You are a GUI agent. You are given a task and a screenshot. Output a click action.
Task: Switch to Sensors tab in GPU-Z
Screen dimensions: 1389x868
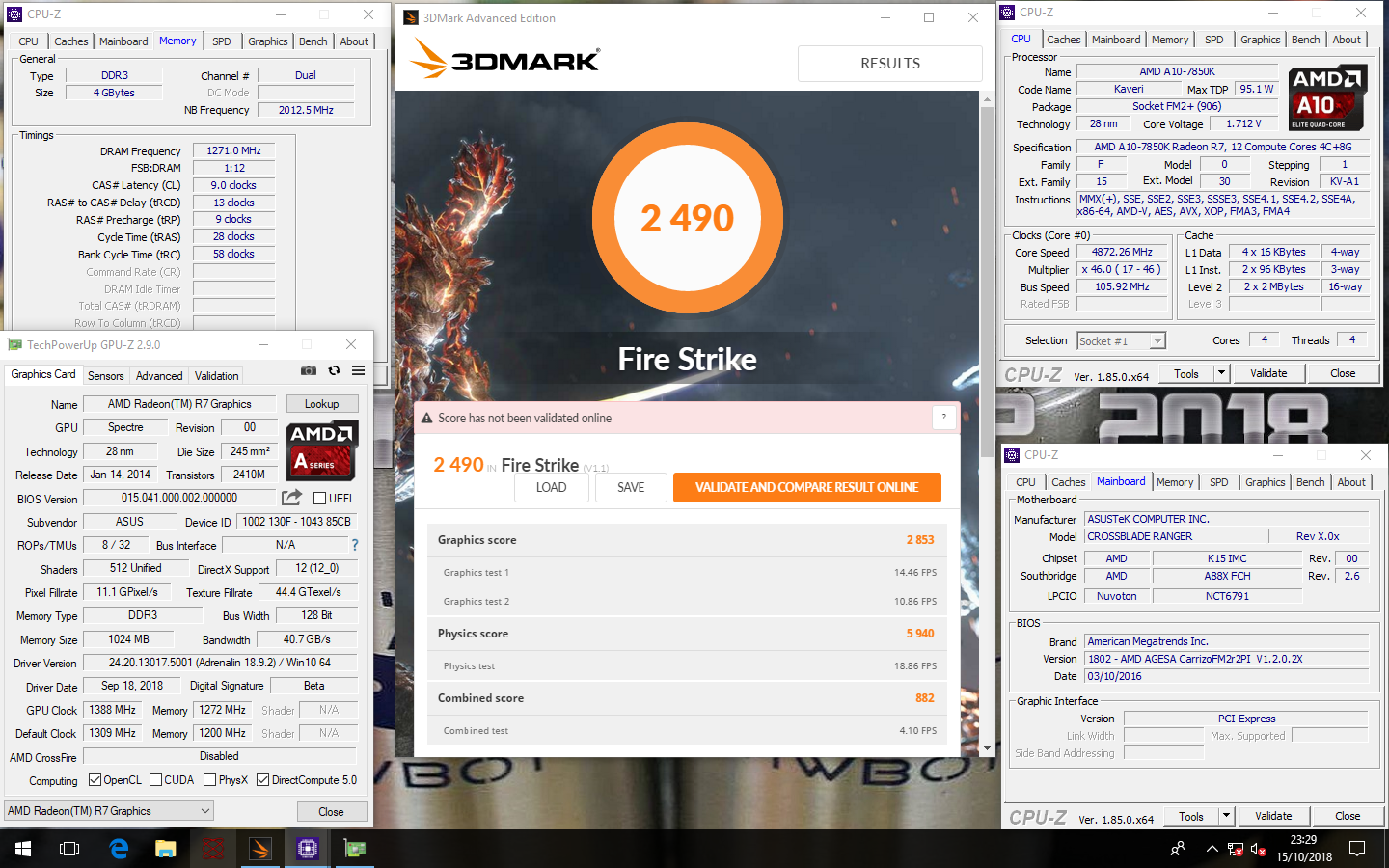click(x=105, y=376)
